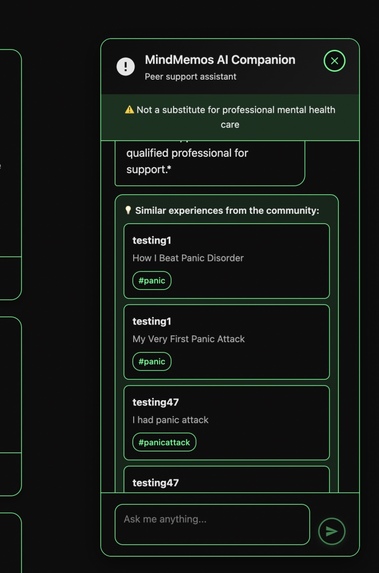This screenshot has width=379, height=573.
Task: Click the 'MindMemos AI Companion' title
Action: click(x=220, y=60)
